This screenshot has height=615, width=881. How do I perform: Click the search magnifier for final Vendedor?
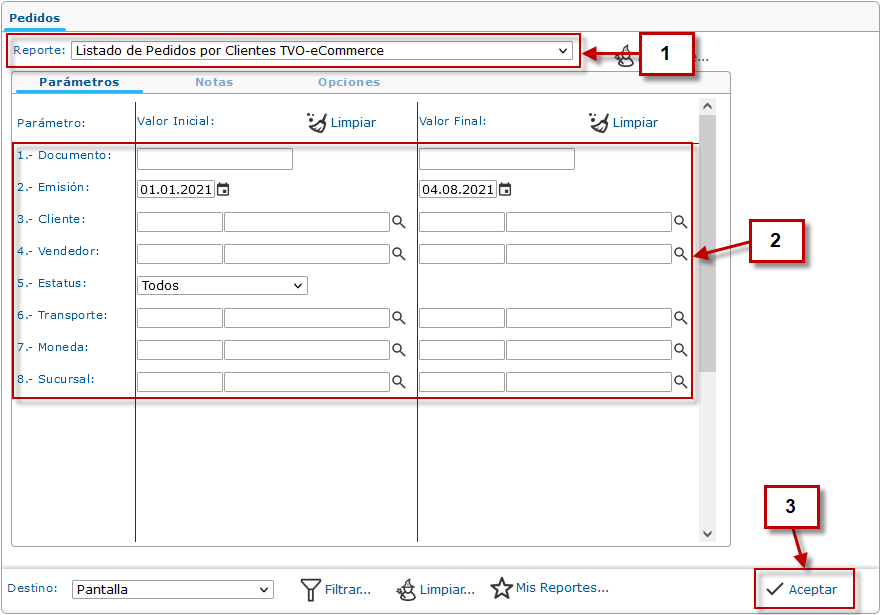tap(680, 254)
